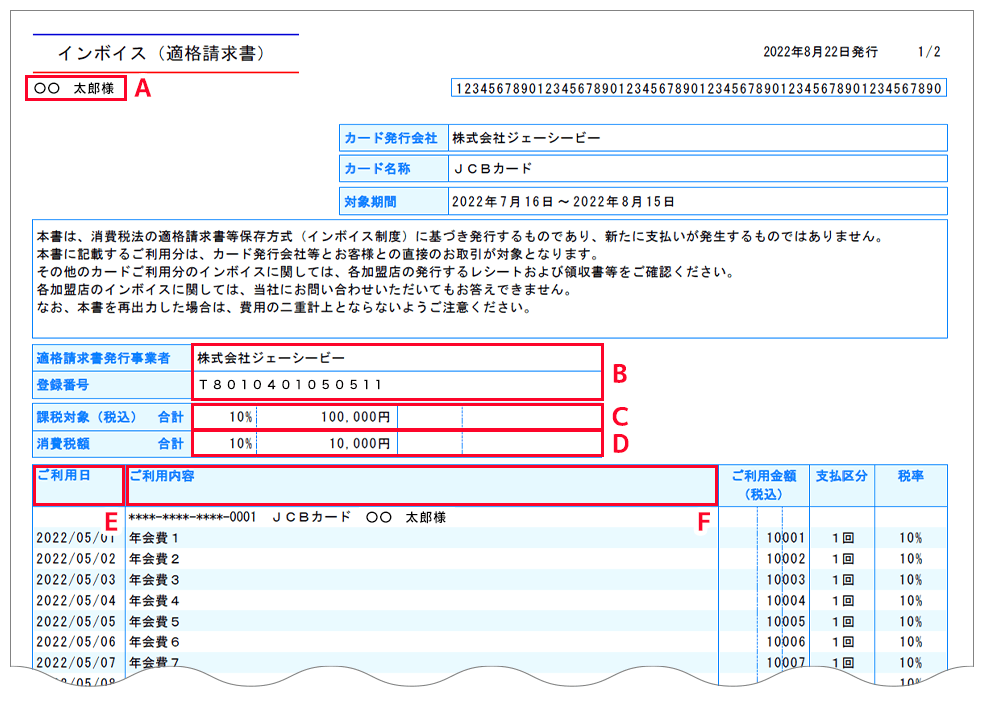Select the date 2022/05/06

(76, 642)
